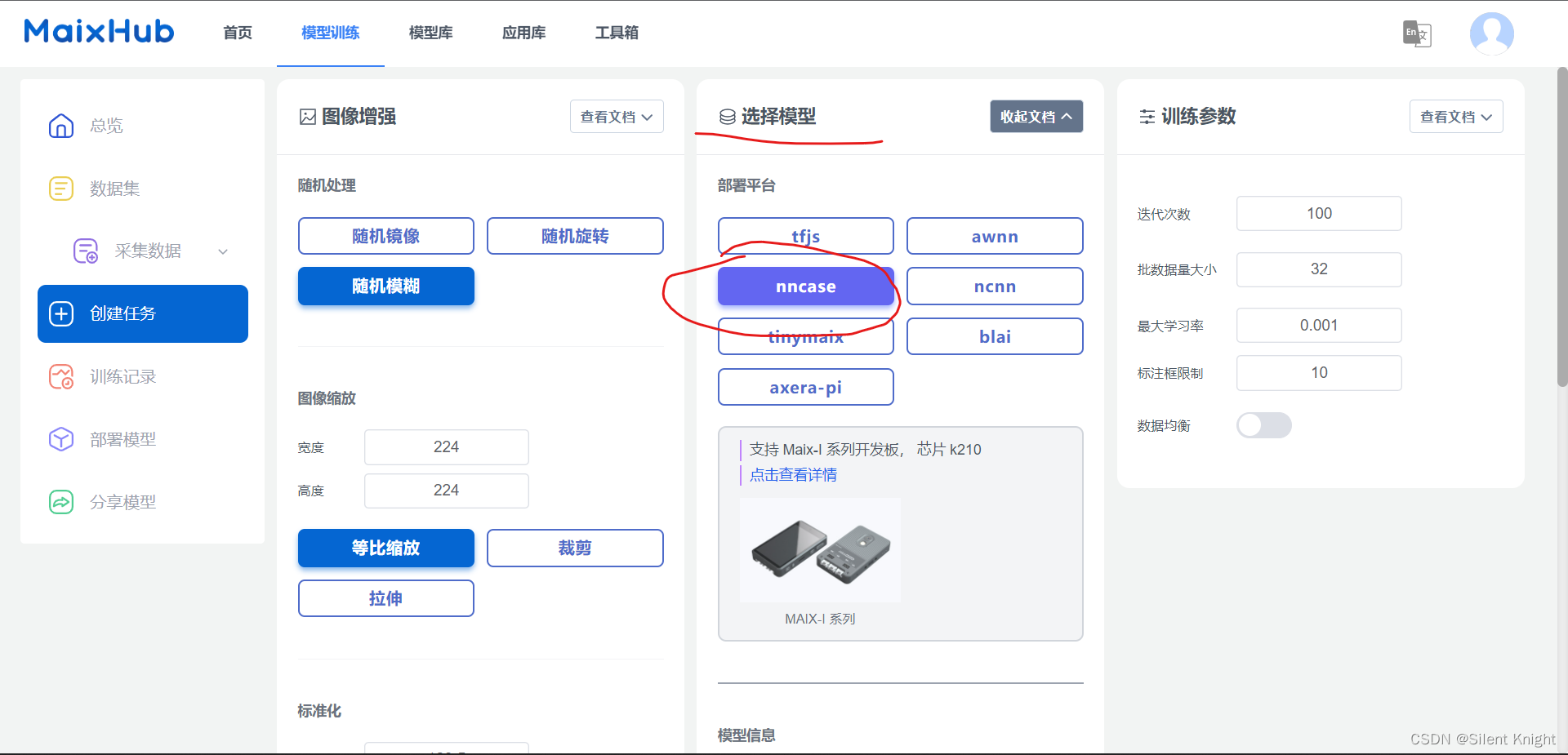Open the user avatar profile

tap(1492, 33)
